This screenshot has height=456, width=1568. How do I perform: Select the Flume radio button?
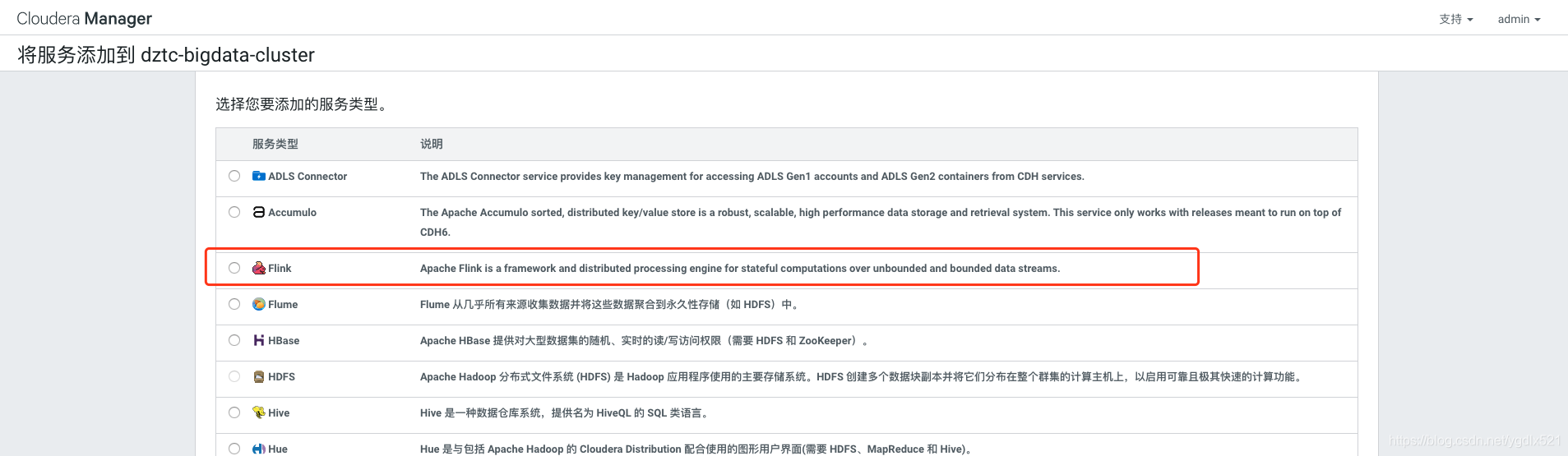click(x=234, y=304)
